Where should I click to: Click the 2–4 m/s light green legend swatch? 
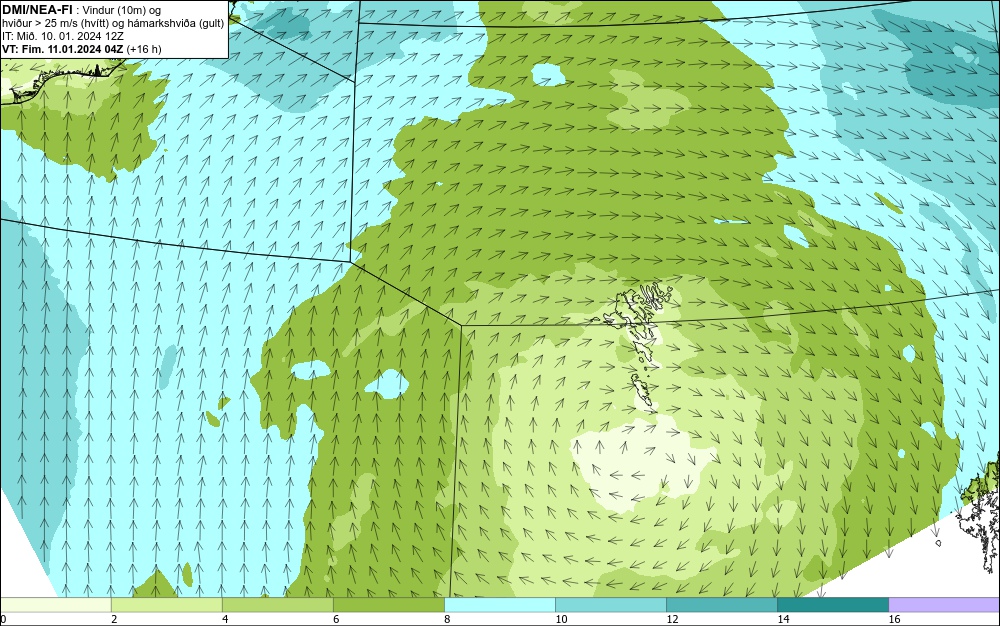coord(166,605)
